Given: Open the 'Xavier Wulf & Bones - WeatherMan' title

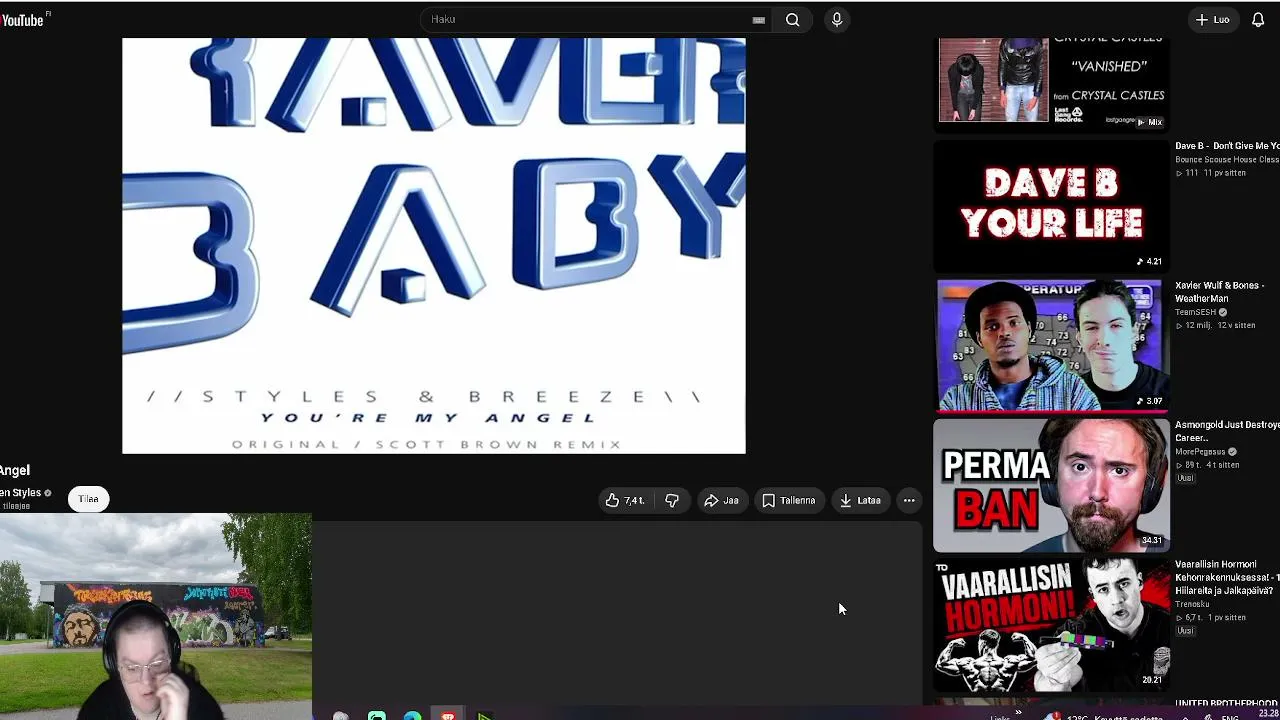Looking at the screenshot, I should [1219, 292].
